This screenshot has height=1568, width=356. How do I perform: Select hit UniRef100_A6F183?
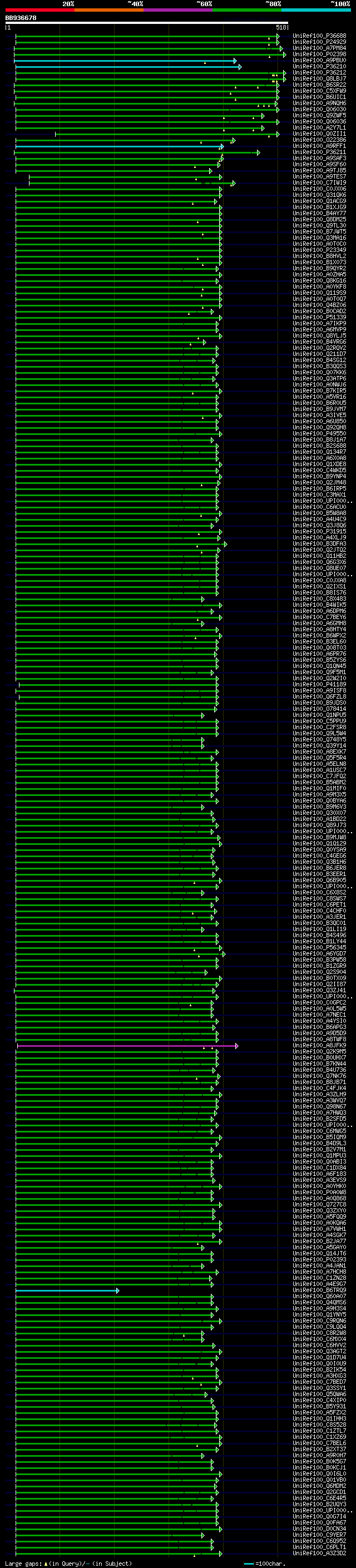click(319, 1174)
